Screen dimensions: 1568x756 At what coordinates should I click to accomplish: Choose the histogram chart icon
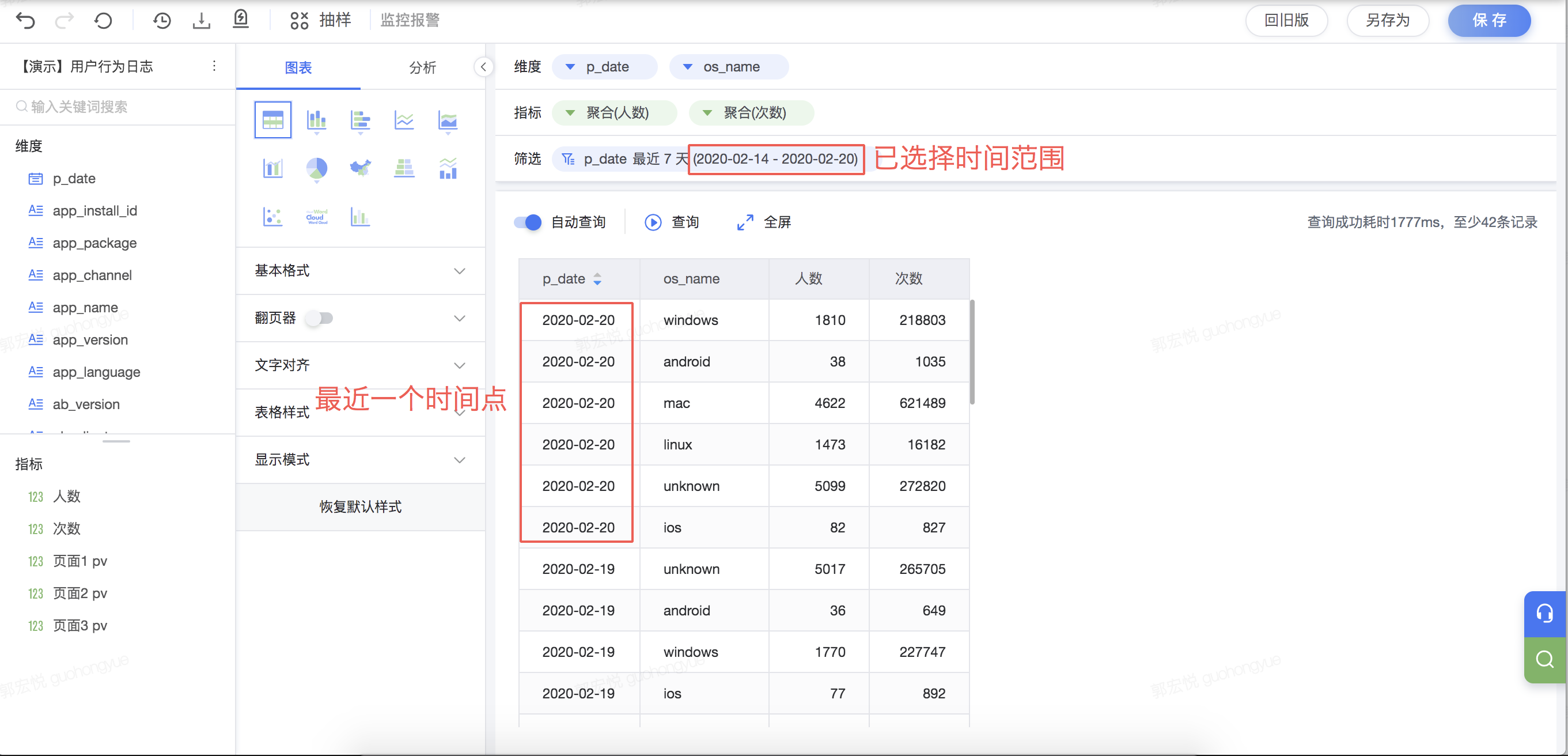[x=361, y=217]
